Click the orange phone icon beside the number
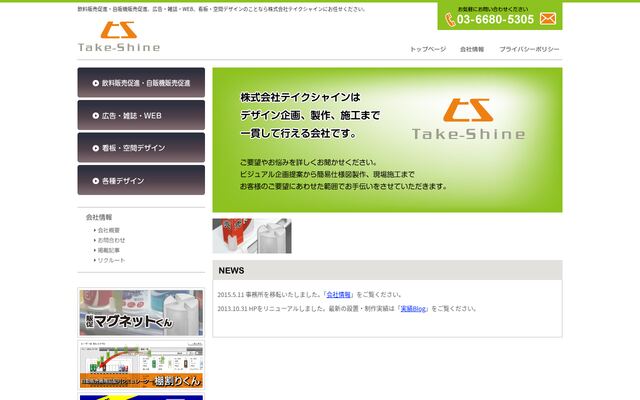The width and height of the screenshot is (640, 400). [450, 19]
